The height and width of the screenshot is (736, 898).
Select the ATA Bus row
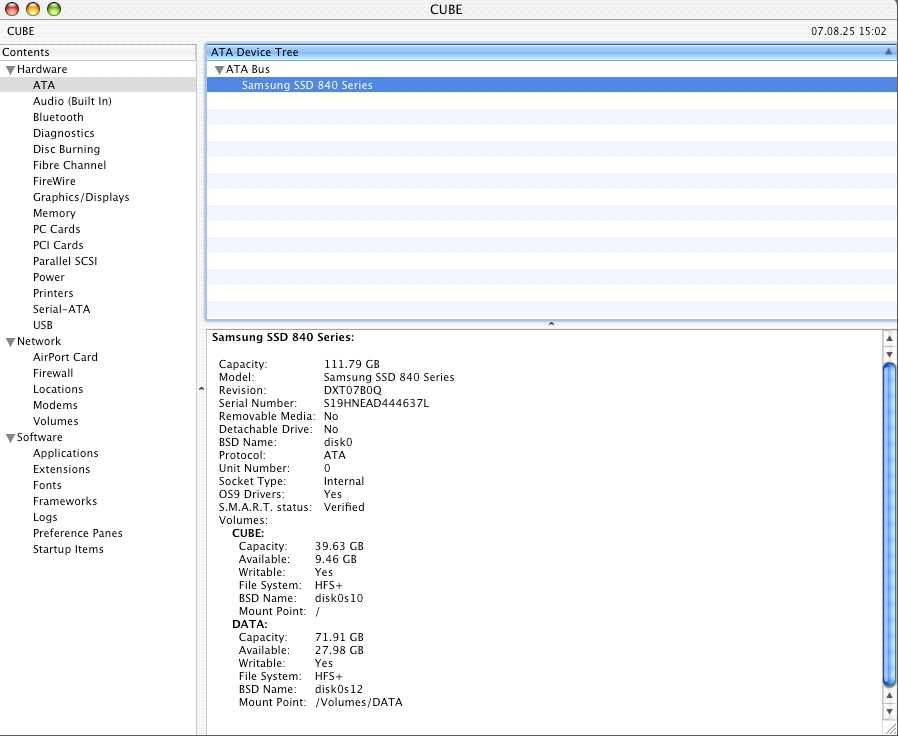pyautogui.click(x=551, y=69)
